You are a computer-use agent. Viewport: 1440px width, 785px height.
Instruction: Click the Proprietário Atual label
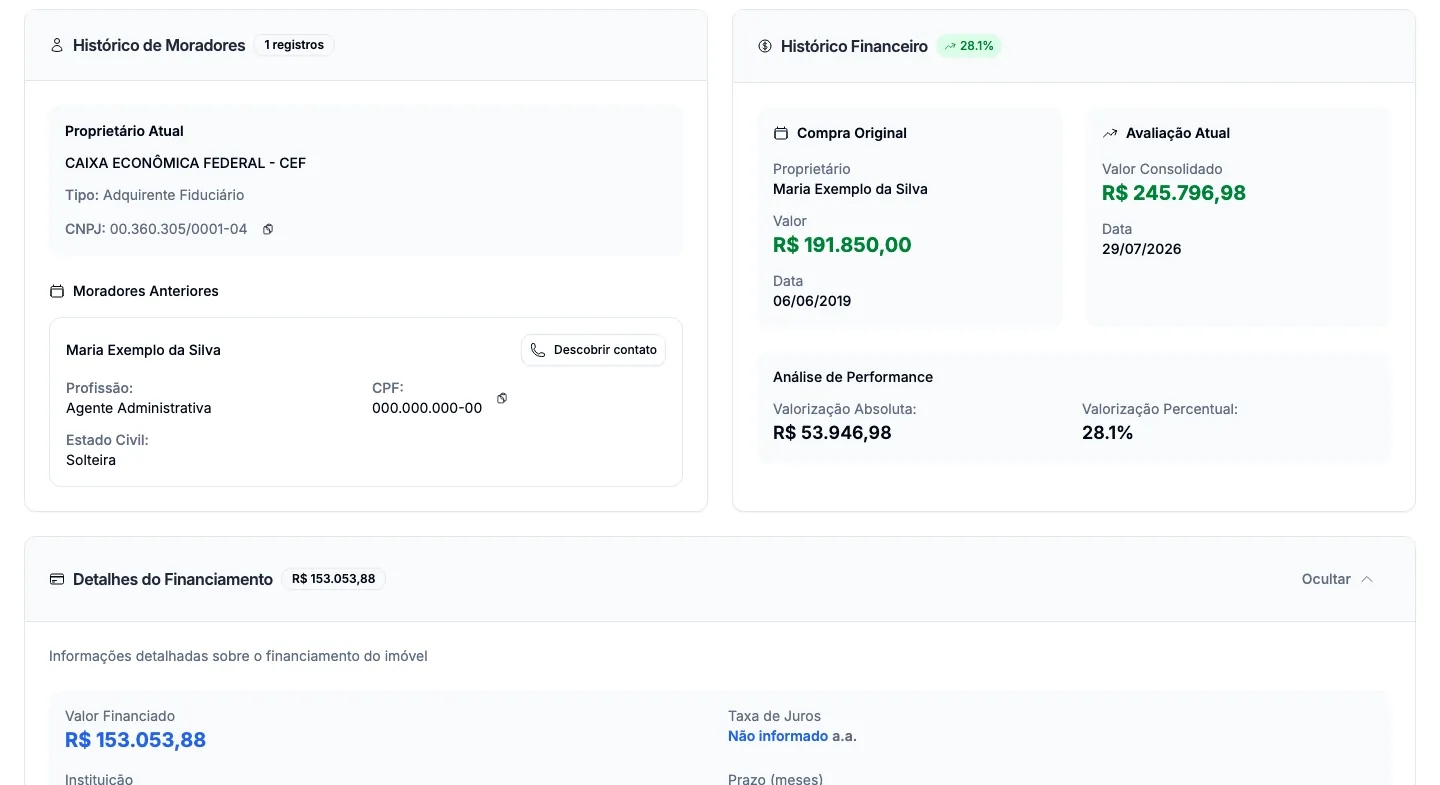pos(124,131)
